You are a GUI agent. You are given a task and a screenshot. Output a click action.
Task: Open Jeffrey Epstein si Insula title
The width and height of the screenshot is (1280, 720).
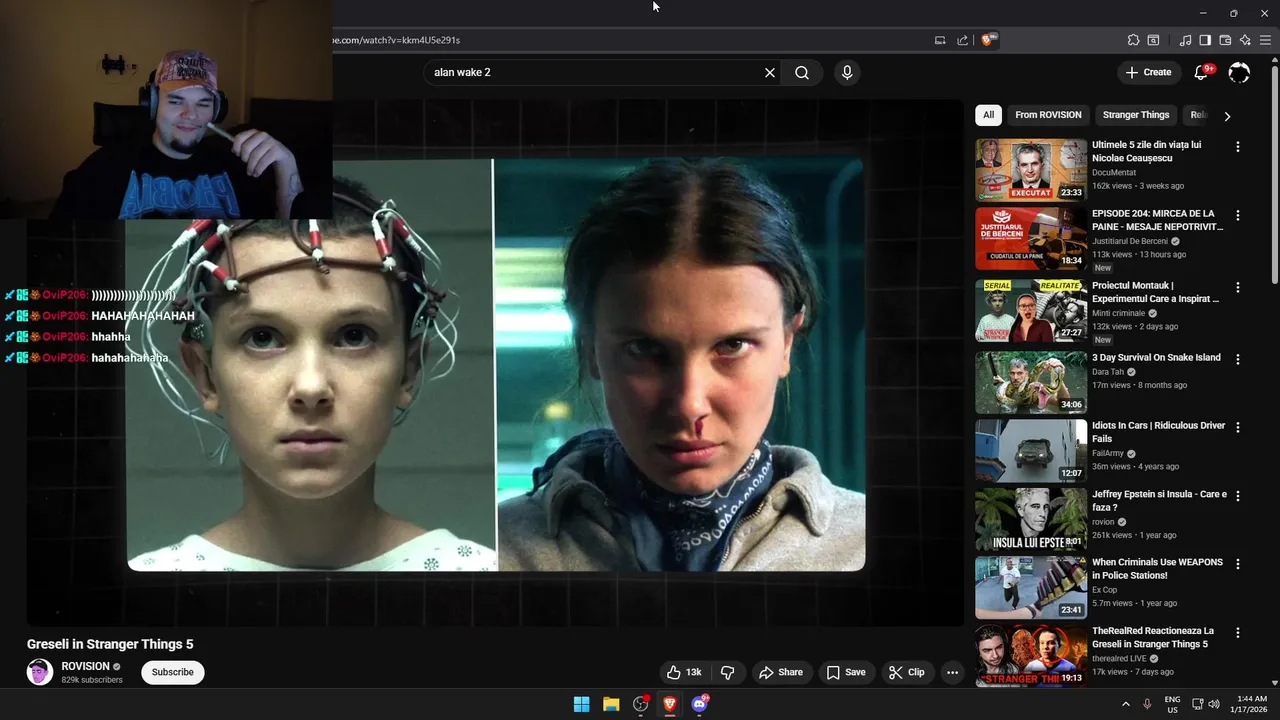click(1159, 501)
